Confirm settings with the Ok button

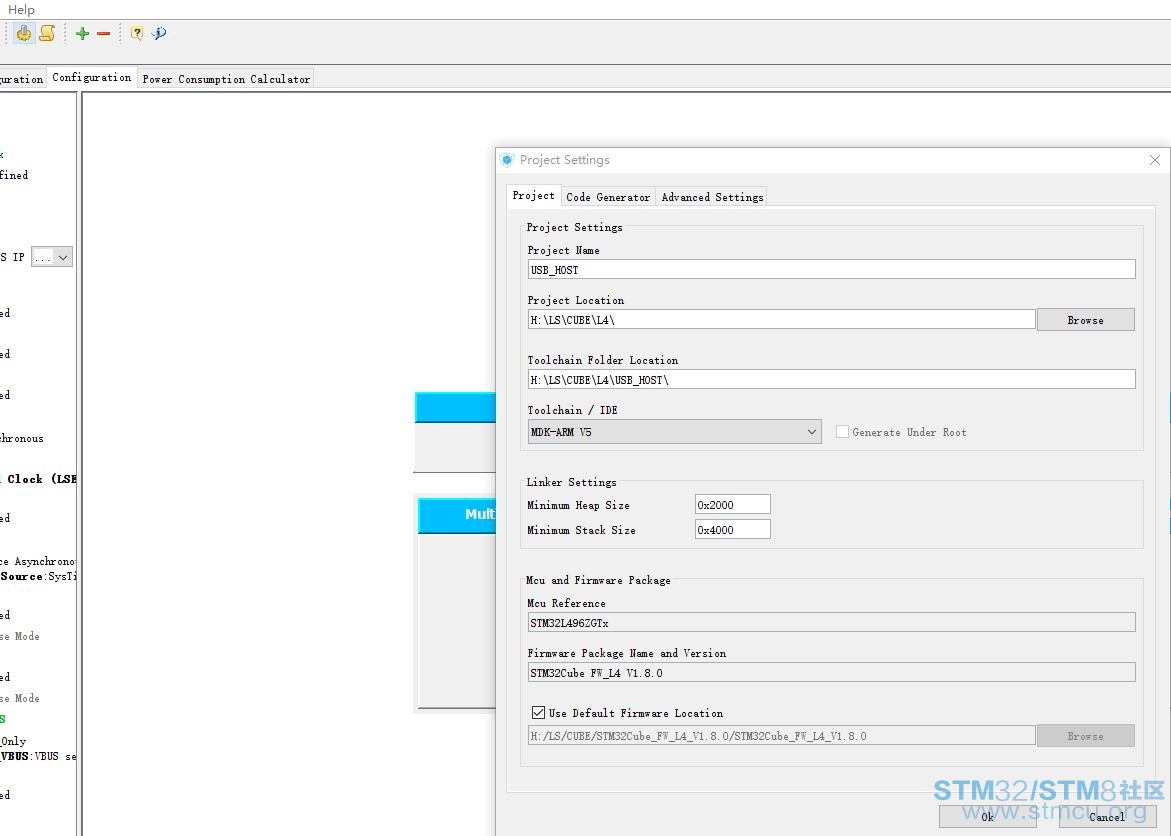click(x=987, y=817)
